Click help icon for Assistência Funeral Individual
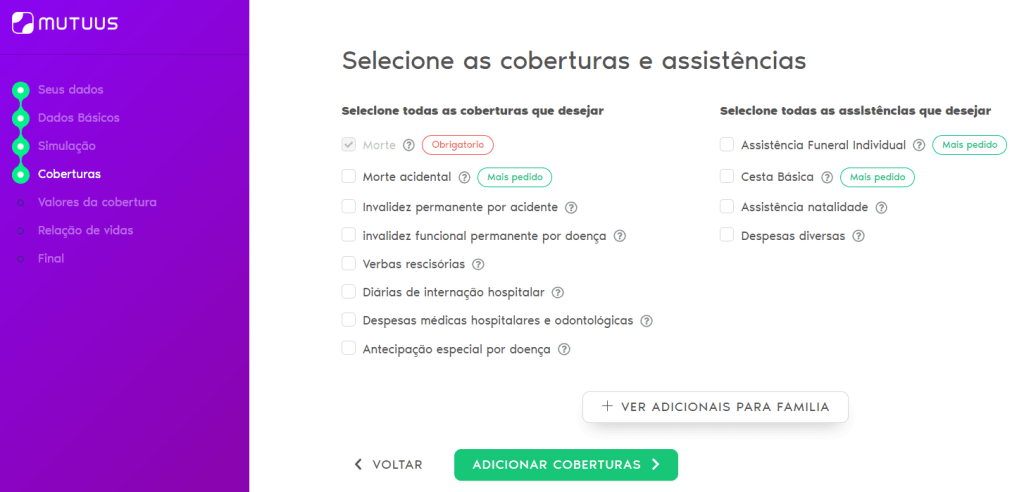1024x492 pixels. pyautogui.click(x=919, y=145)
